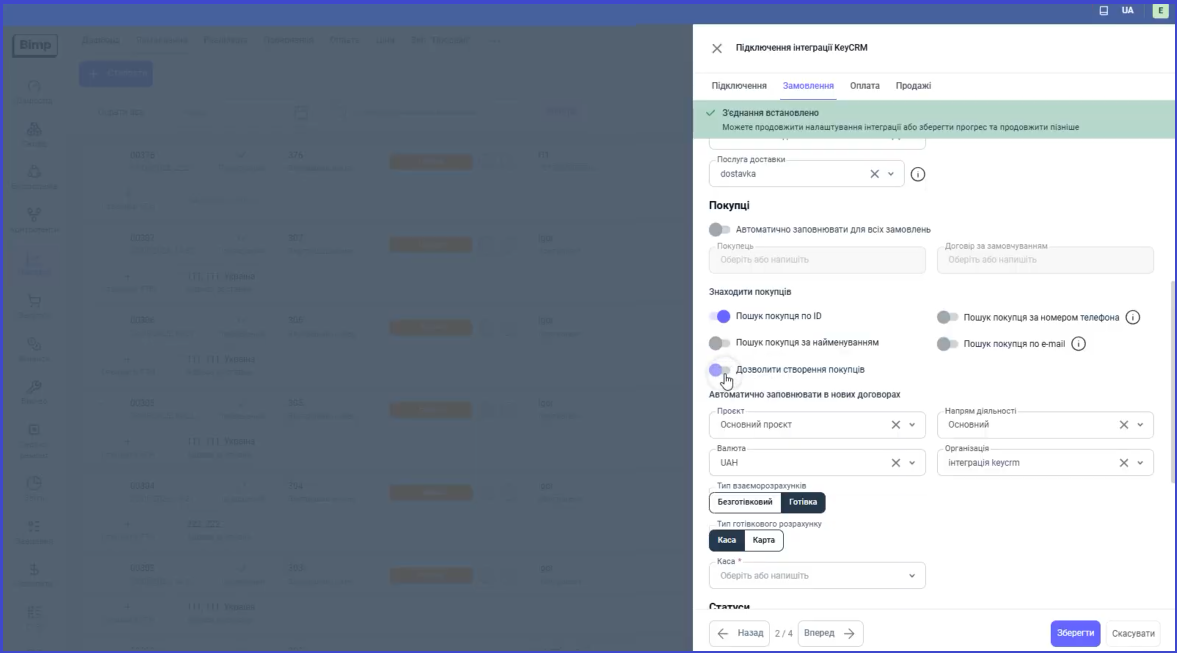The image size is (1177, 653).
Task: Switch to the Підключення tab
Action: coord(739,86)
